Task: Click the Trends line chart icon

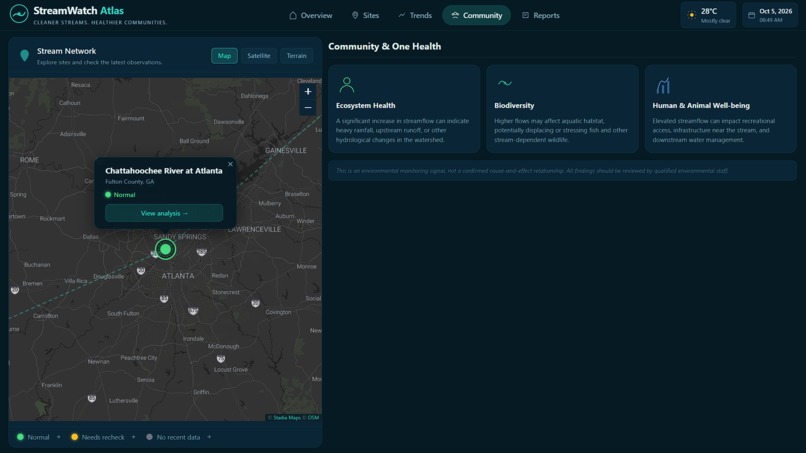Action: pos(402,15)
